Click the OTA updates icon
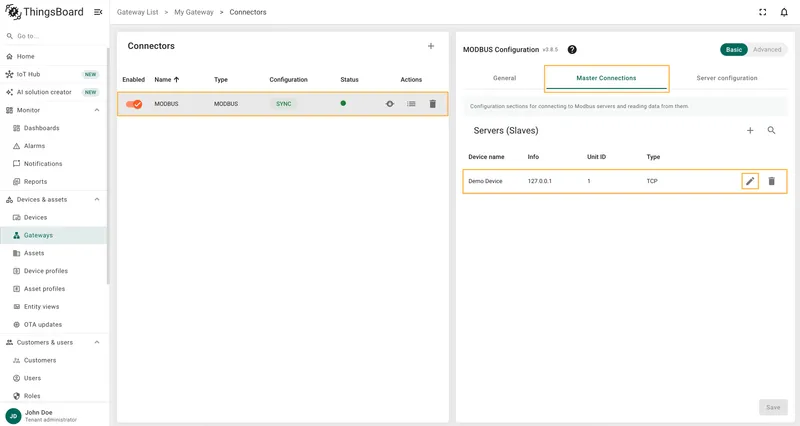The width and height of the screenshot is (800, 426). 16,324
